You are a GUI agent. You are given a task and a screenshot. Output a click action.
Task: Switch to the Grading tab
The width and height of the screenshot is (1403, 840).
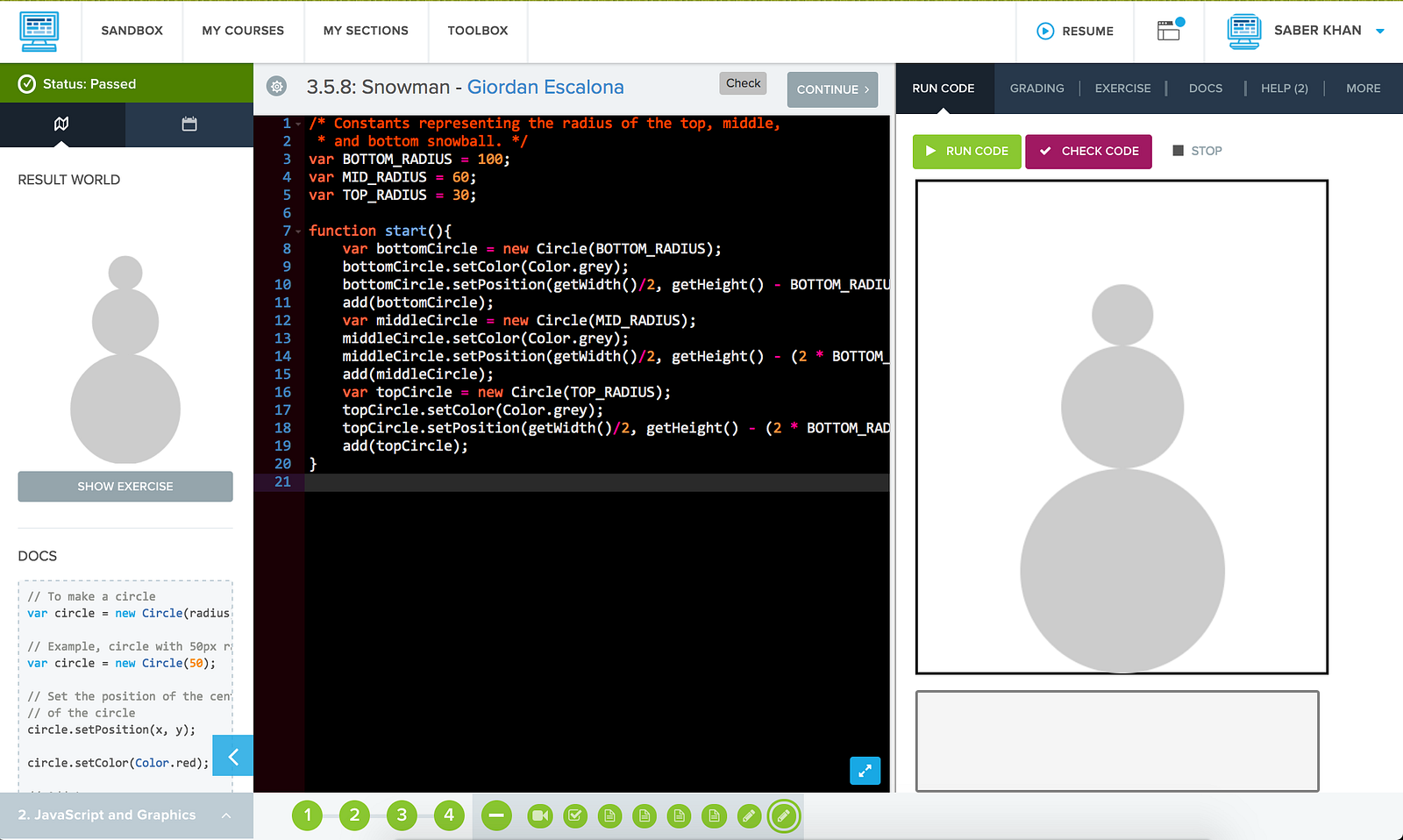1036,89
